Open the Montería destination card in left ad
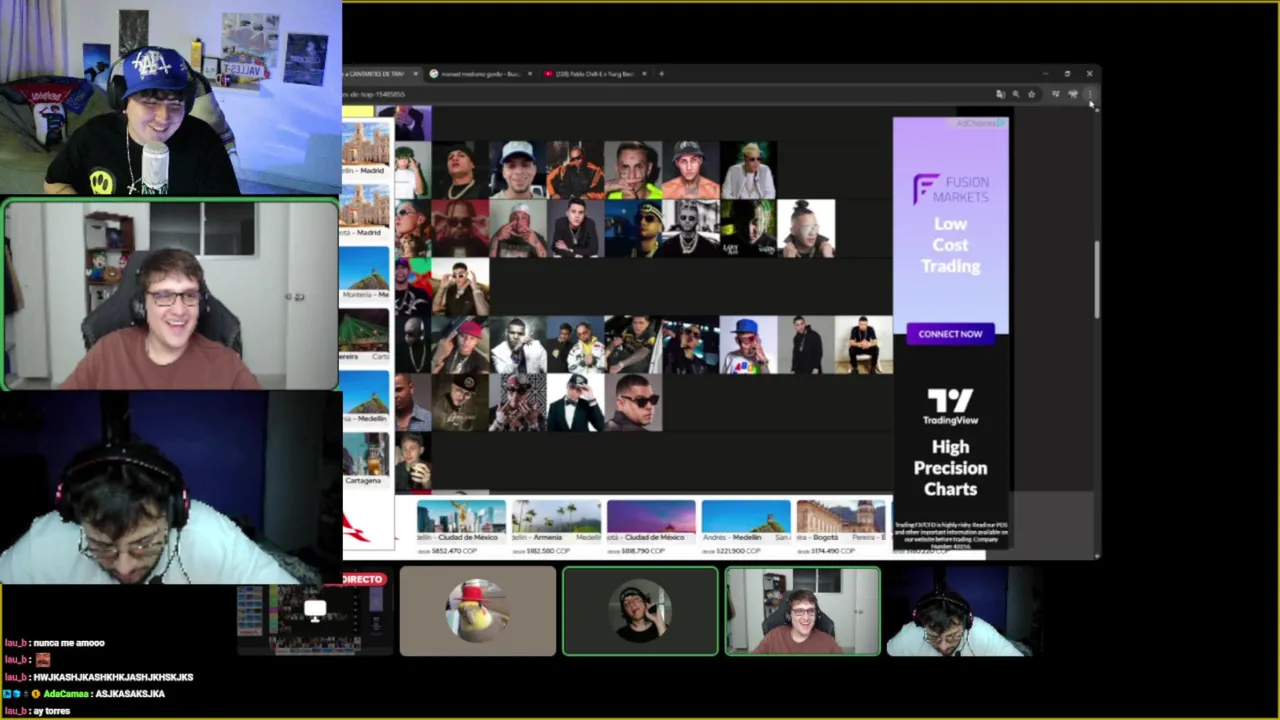1280x720 pixels. [365, 273]
